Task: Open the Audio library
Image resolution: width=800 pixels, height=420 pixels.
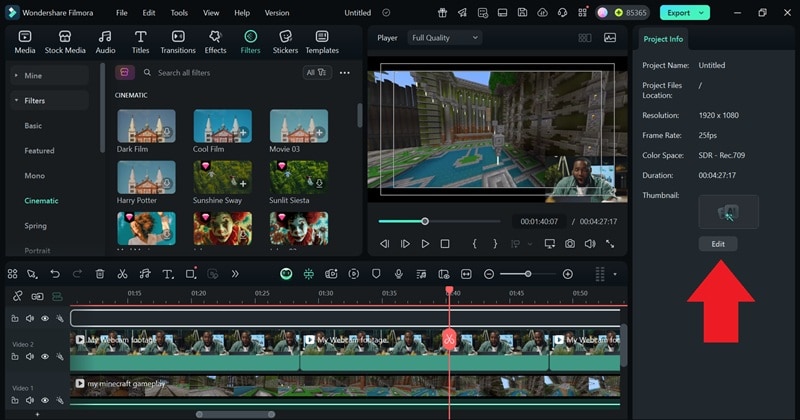Action: click(105, 42)
